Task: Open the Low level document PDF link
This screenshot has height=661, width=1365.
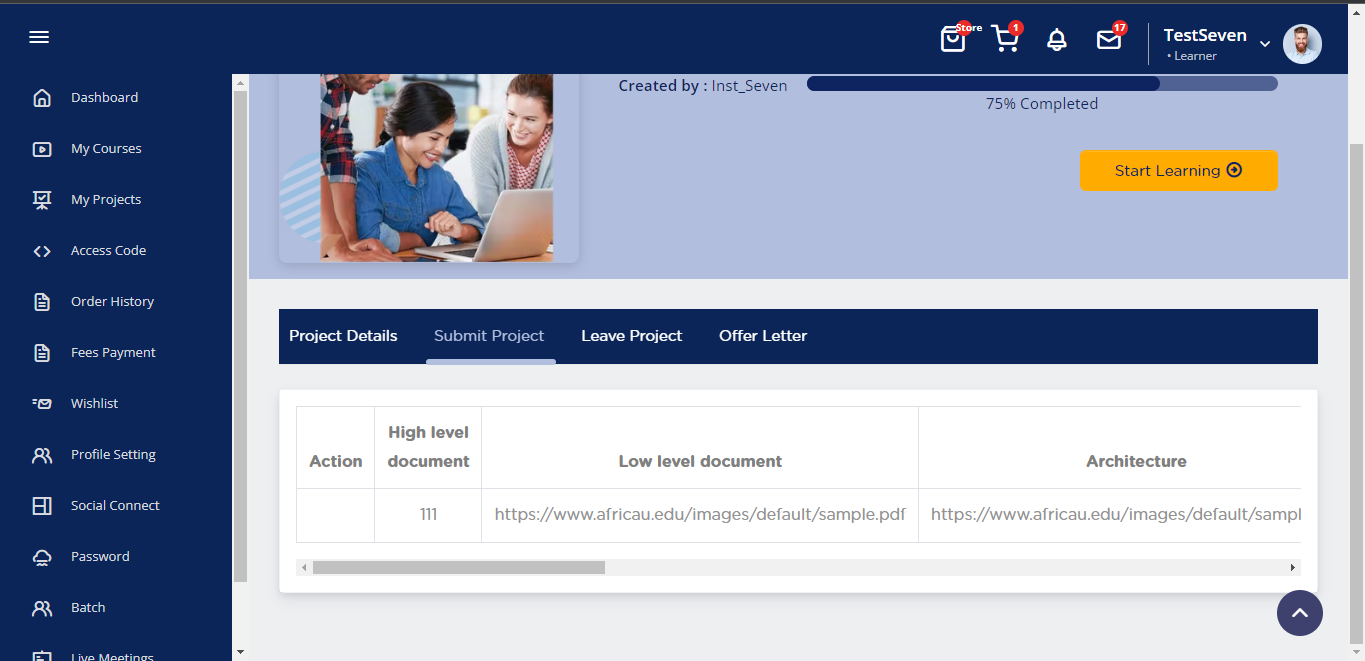Action: 699,515
